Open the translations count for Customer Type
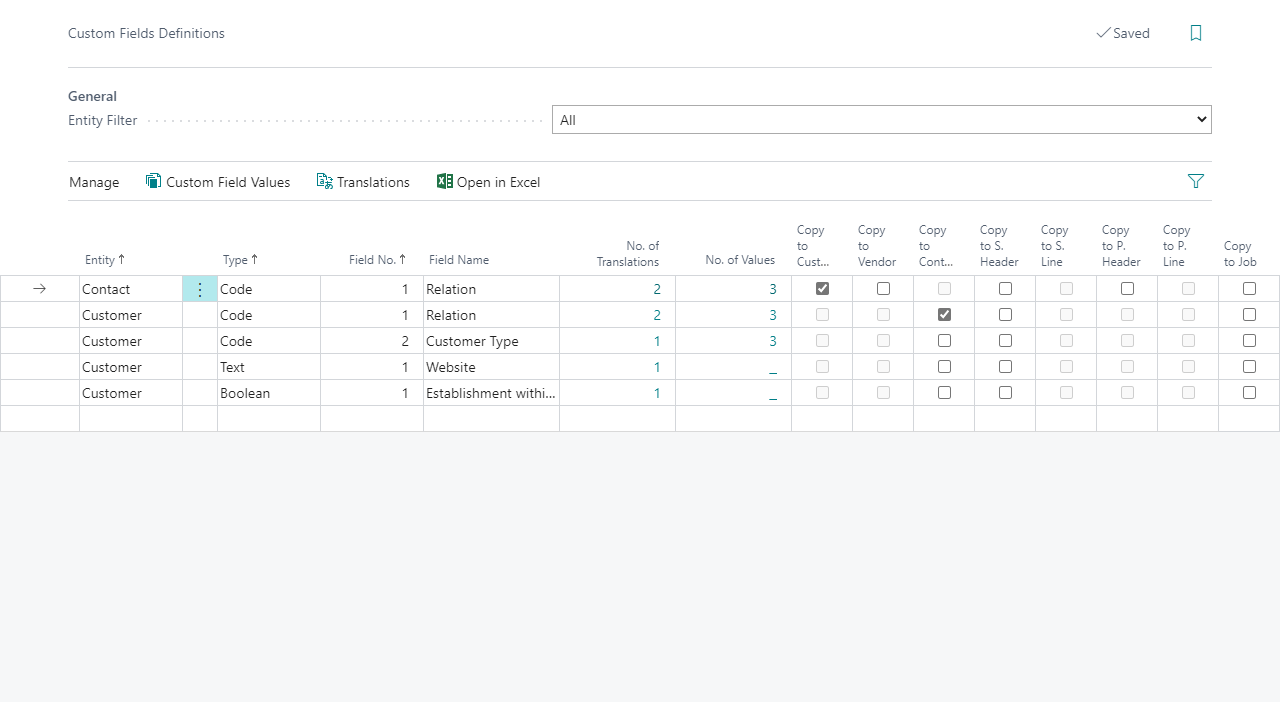This screenshot has height=720, width=1280. point(657,341)
